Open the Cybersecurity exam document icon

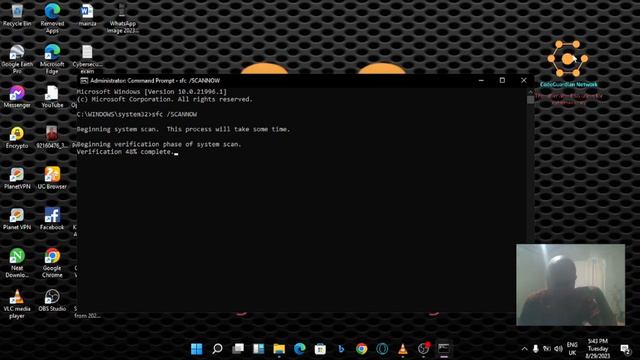click(87, 59)
